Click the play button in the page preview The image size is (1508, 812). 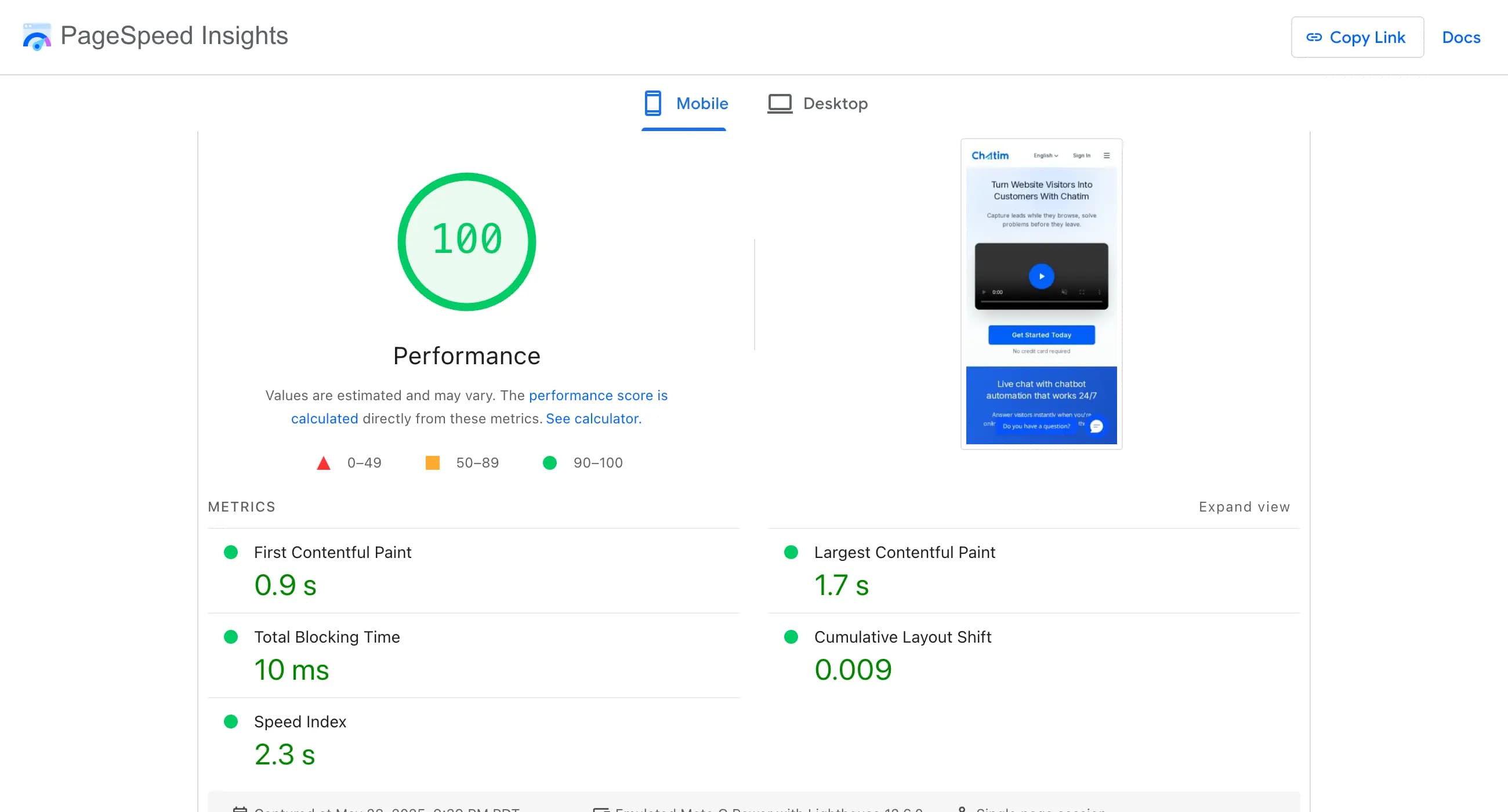coord(1042,275)
